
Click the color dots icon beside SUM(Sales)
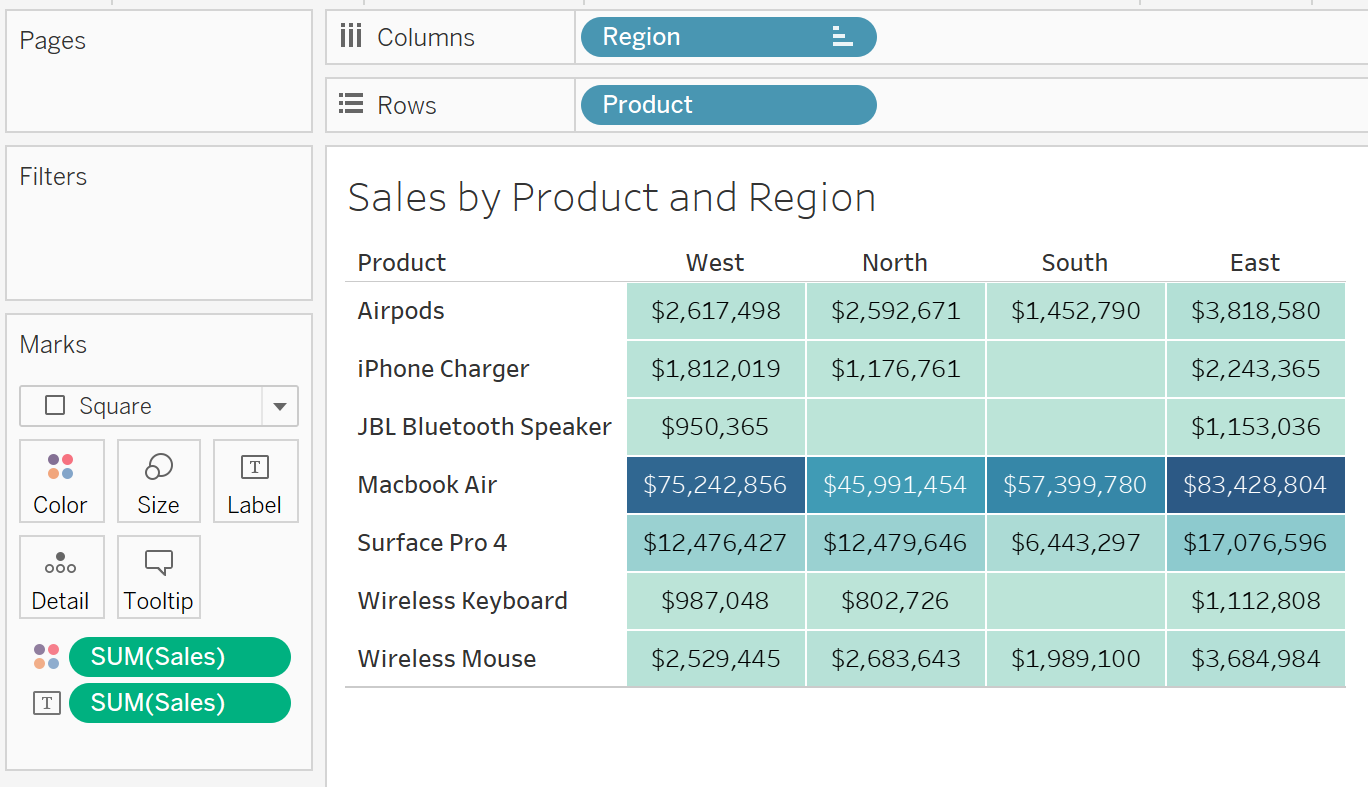tap(47, 657)
